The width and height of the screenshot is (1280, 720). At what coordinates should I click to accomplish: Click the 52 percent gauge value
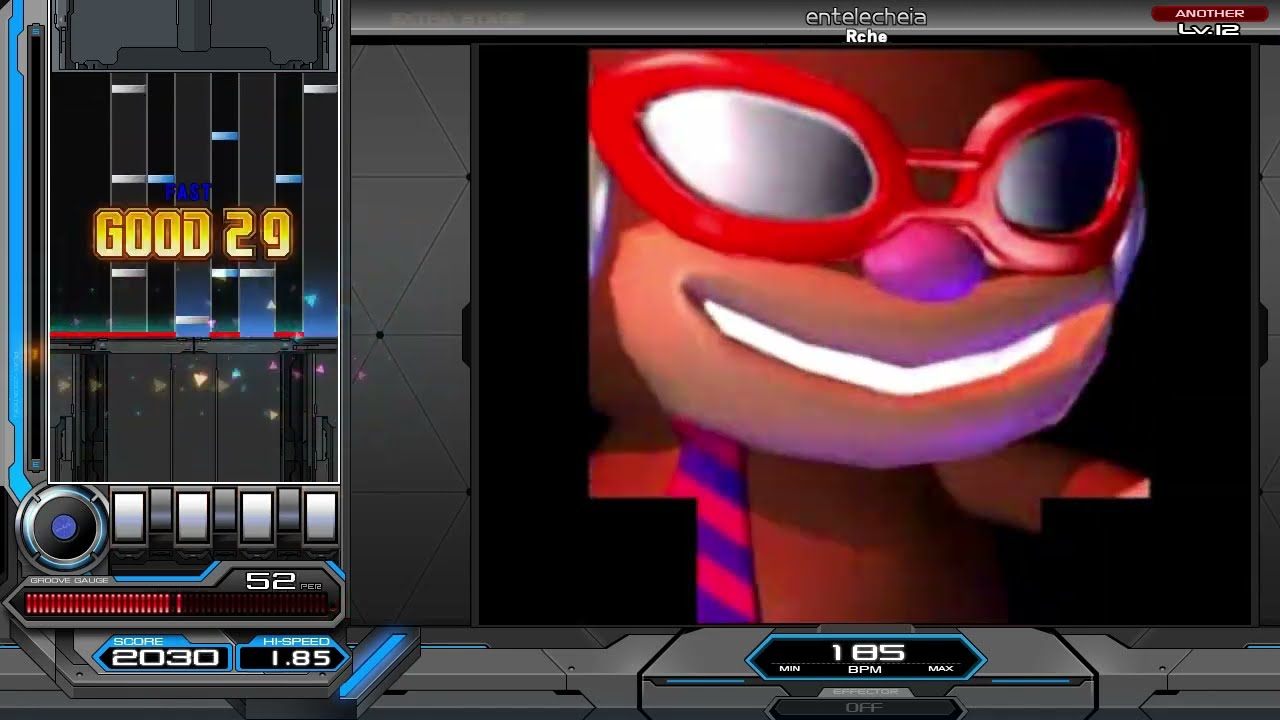270,581
